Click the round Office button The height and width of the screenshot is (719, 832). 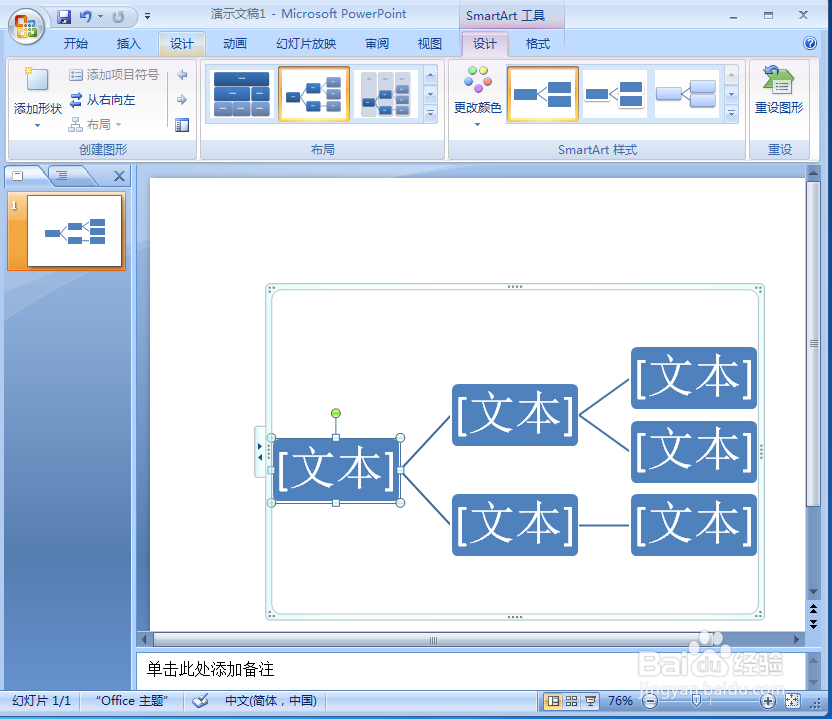point(25,27)
